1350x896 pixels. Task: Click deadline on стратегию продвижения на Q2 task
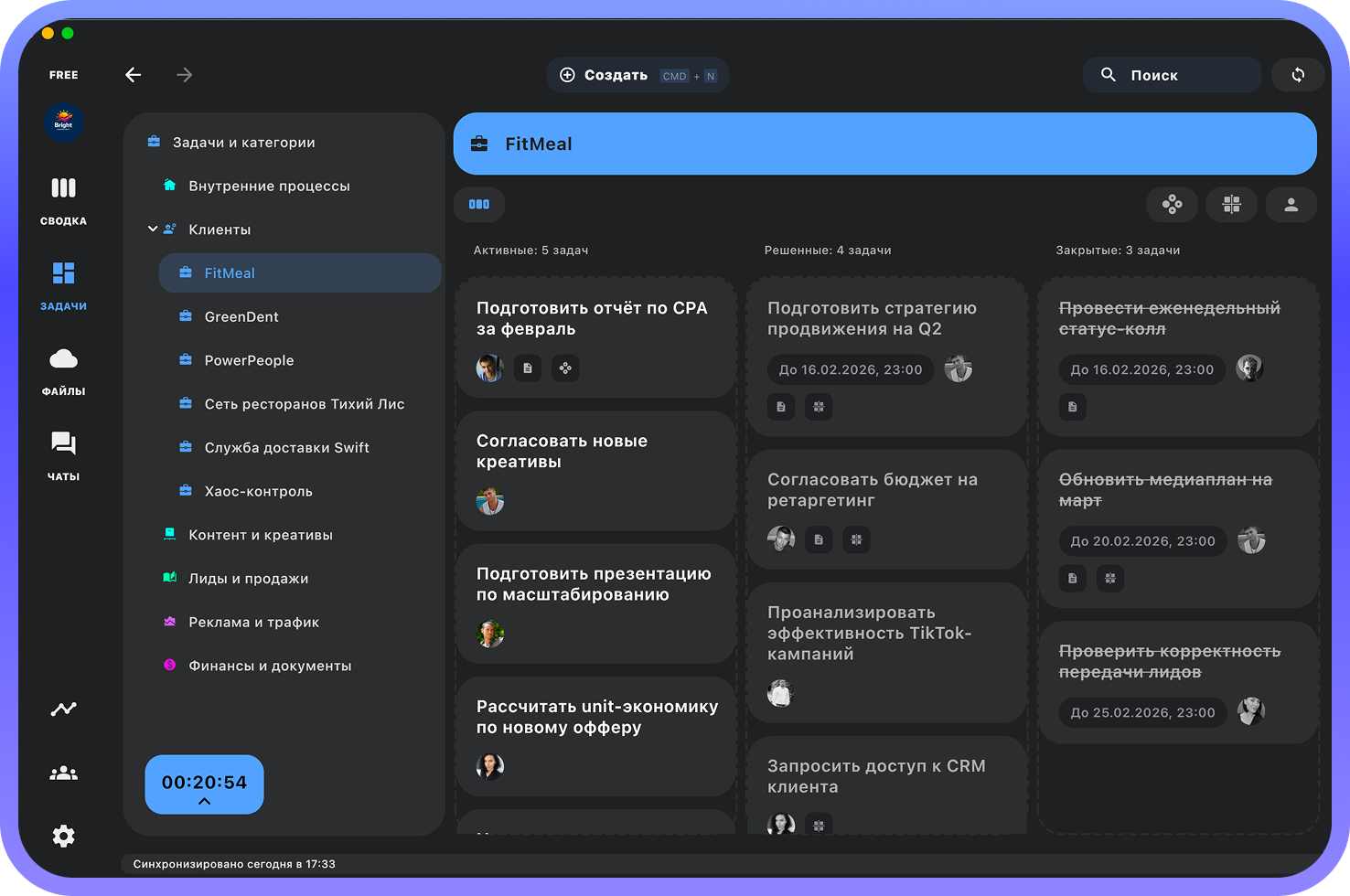851,369
